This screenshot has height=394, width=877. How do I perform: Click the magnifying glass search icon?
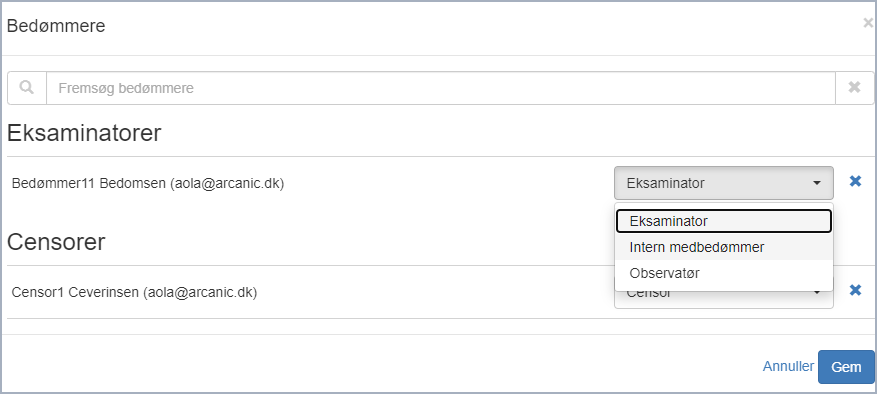27,88
